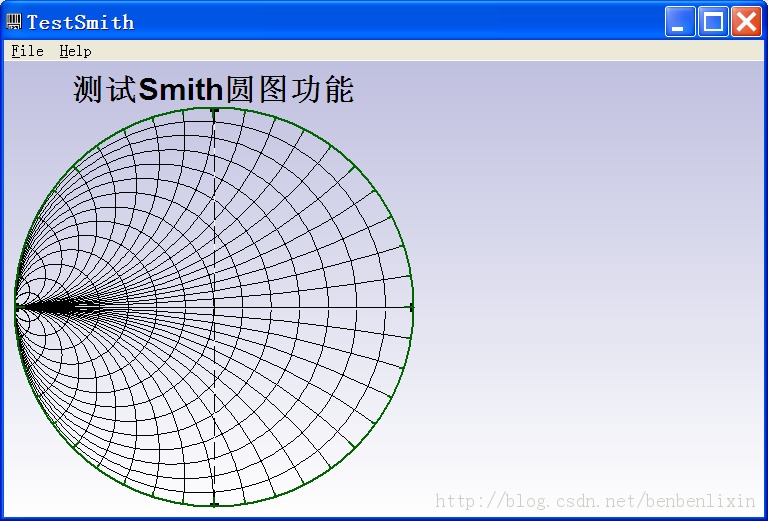Open the Help menu
Screen dimensions: 768x521
75,51
